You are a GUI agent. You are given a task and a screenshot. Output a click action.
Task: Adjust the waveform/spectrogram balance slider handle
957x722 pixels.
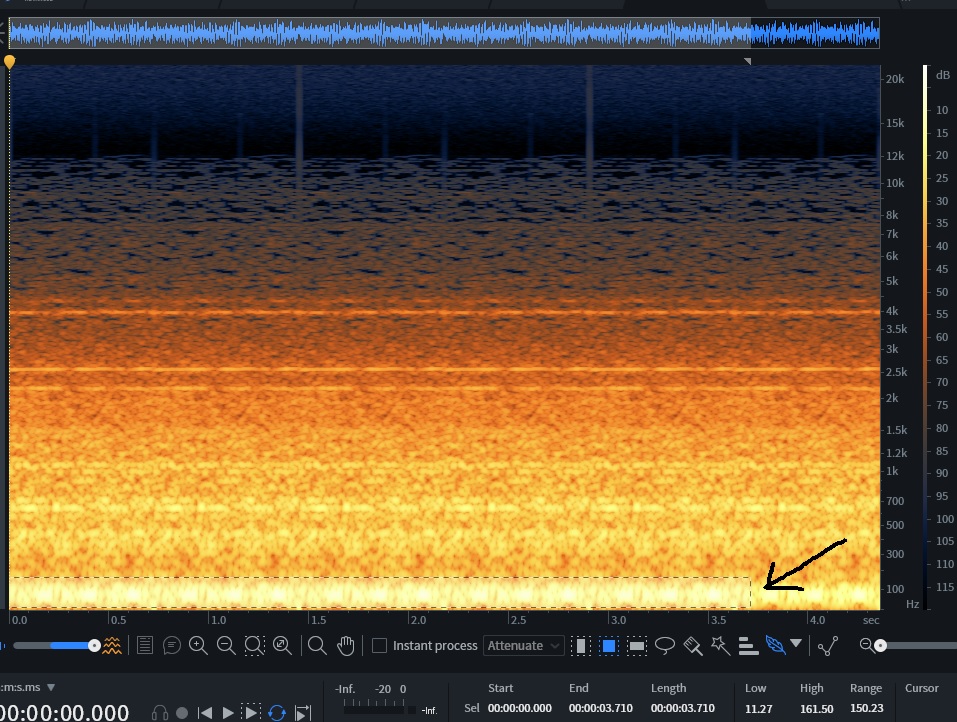click(x=94, y=645)
